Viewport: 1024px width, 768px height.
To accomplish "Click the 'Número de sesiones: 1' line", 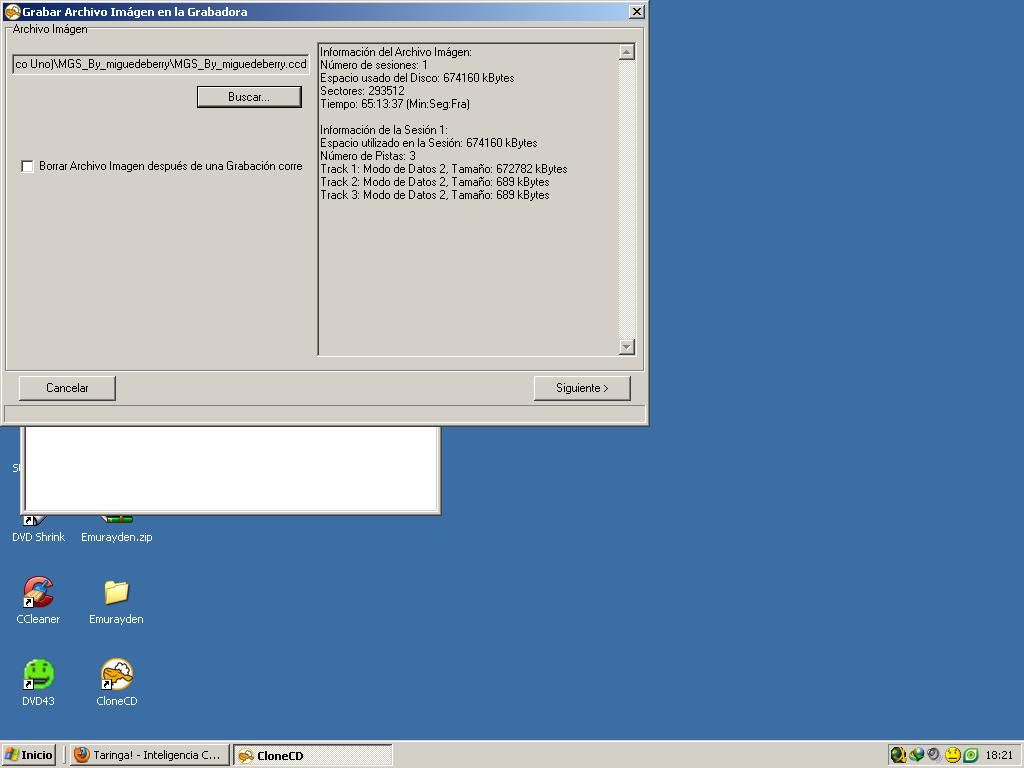I will (374, 65).
